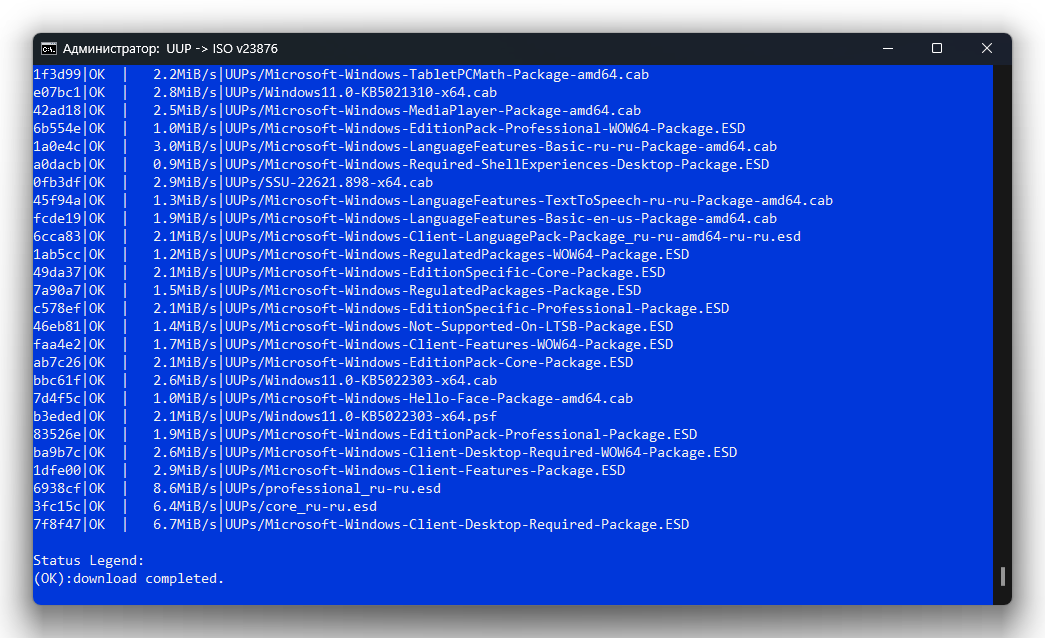Viewport: 1045px width, 638px height.
Task: Click the MediaPlayer-Package-amd64.cab line
Action: 337,111
